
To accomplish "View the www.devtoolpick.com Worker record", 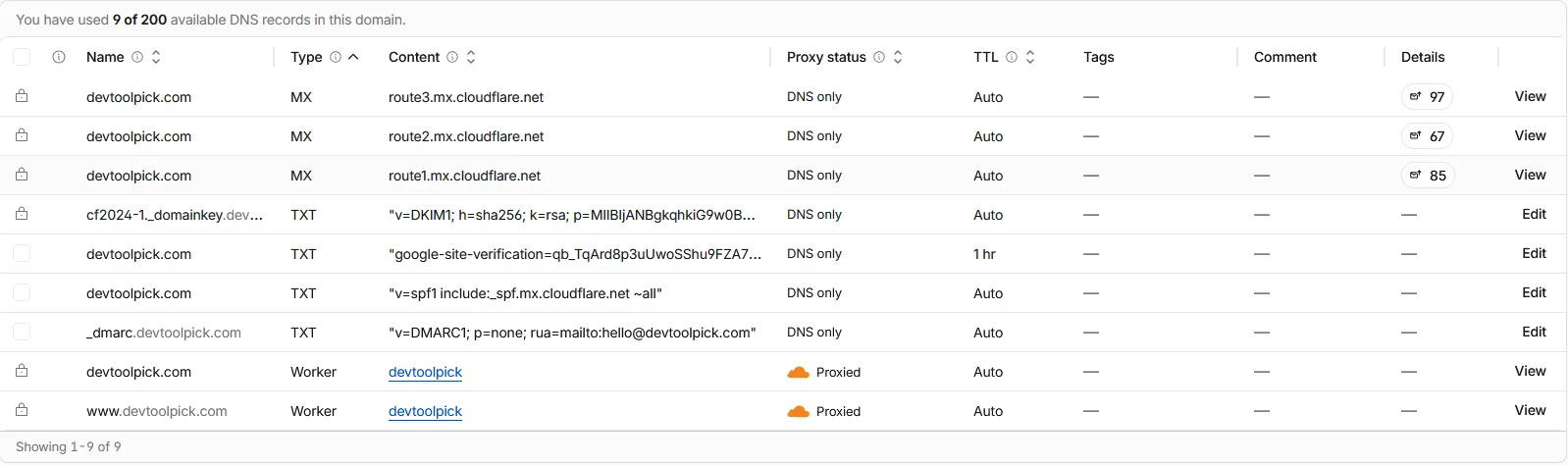I will point(1530,410).
